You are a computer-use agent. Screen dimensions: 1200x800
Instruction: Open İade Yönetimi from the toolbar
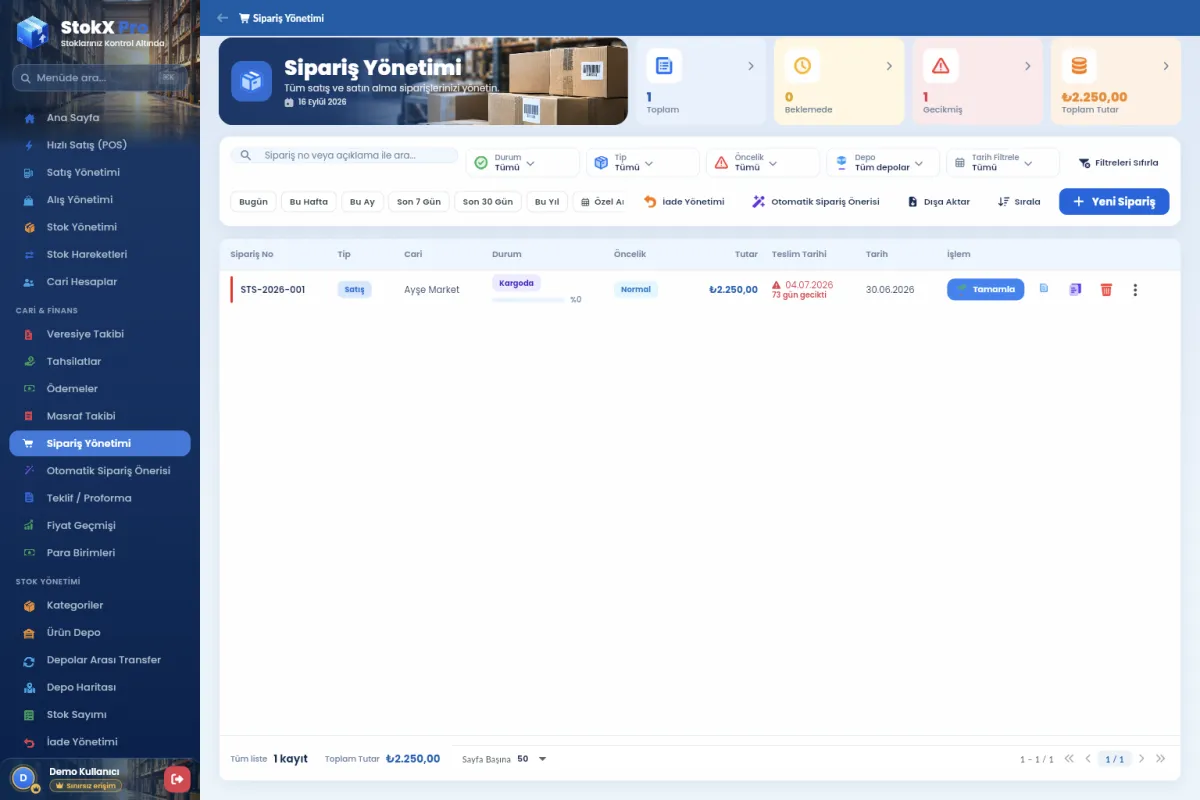(684, 201)
